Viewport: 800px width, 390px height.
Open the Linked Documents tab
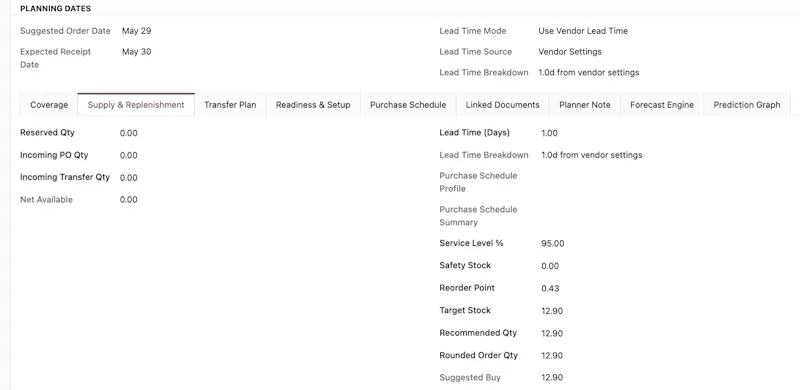[503, 105]
